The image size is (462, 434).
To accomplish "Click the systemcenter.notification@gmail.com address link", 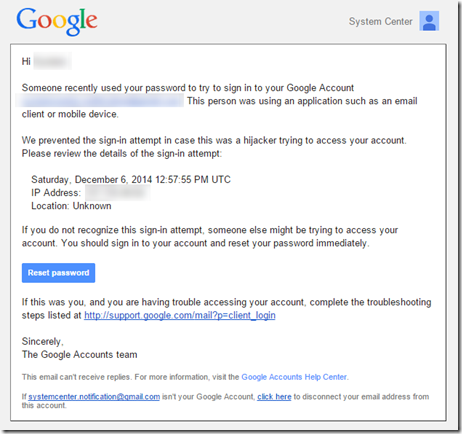I will pyautogui.click(x=94, y=397).
